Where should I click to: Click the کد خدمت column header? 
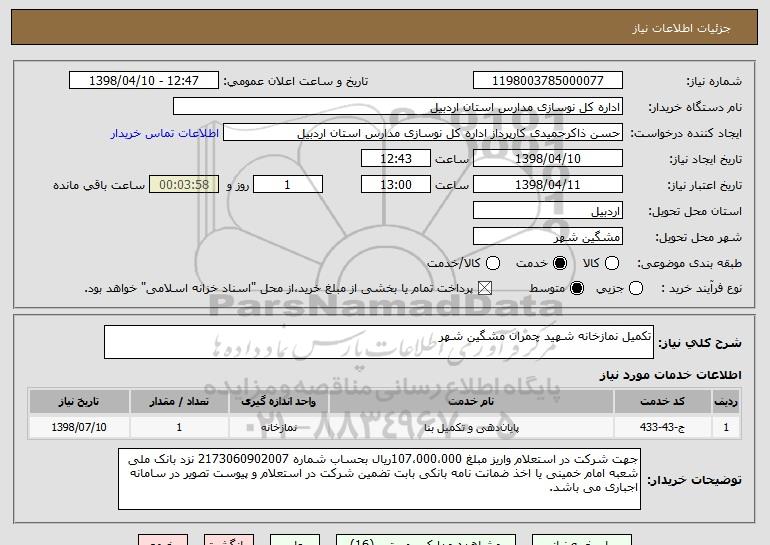(662, 402)
